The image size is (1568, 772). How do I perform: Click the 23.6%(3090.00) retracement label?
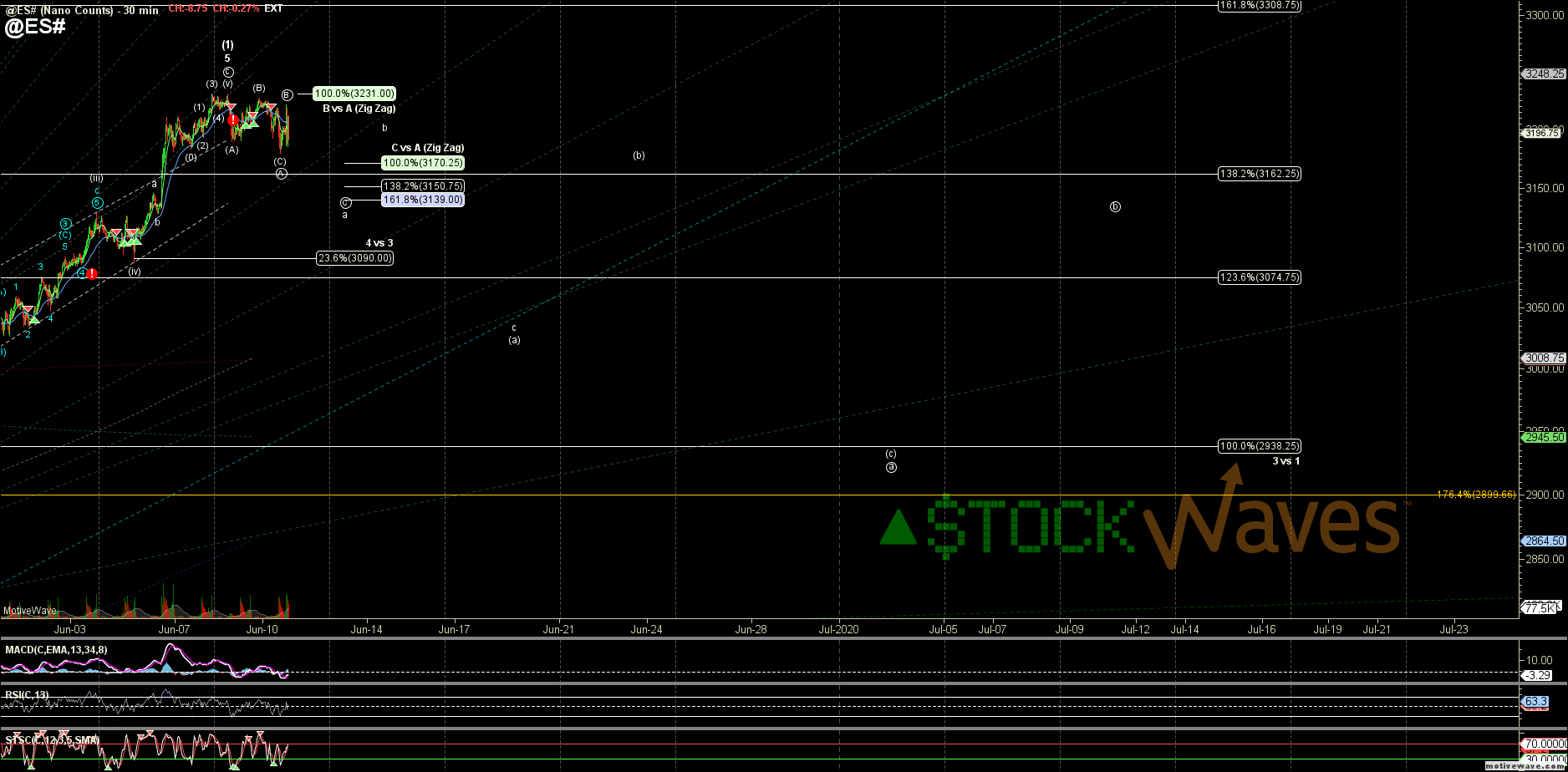[354, 258]
